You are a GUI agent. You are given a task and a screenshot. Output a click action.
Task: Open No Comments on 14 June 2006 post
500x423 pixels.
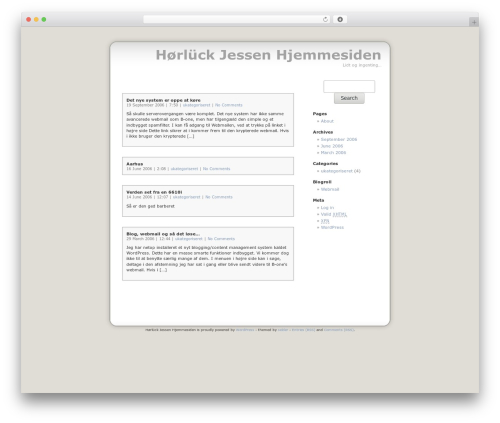click(x=219, y=197)
